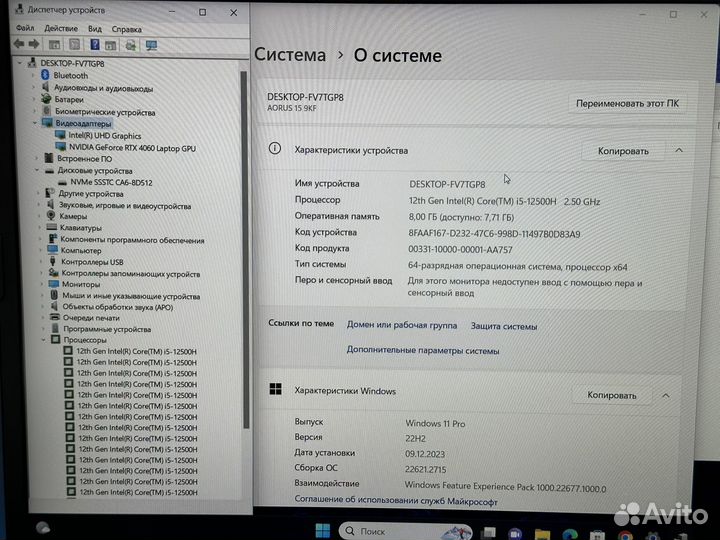Click the Device Manager vertical scrollbar
720x540 pixels.
click(x=245, y=248)
